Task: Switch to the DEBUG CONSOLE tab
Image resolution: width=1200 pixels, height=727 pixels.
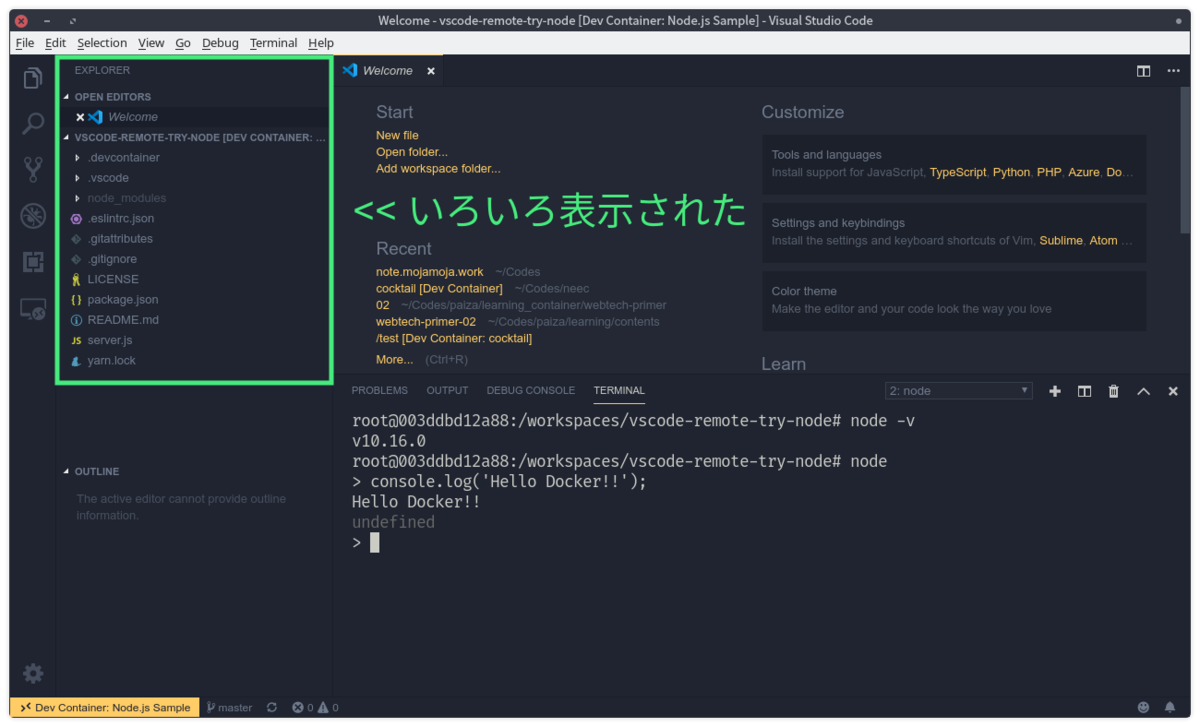Action: tap(530, 390)
